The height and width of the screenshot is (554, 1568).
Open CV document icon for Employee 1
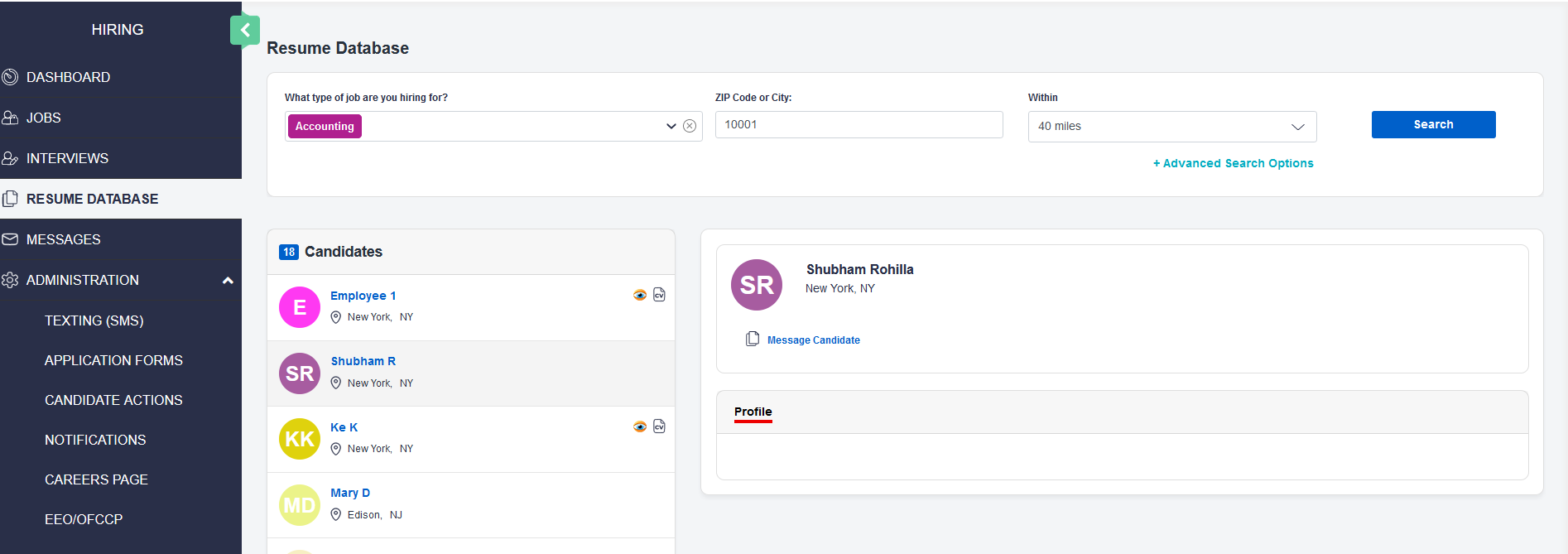pyautogui.click(x=659, y=295)
